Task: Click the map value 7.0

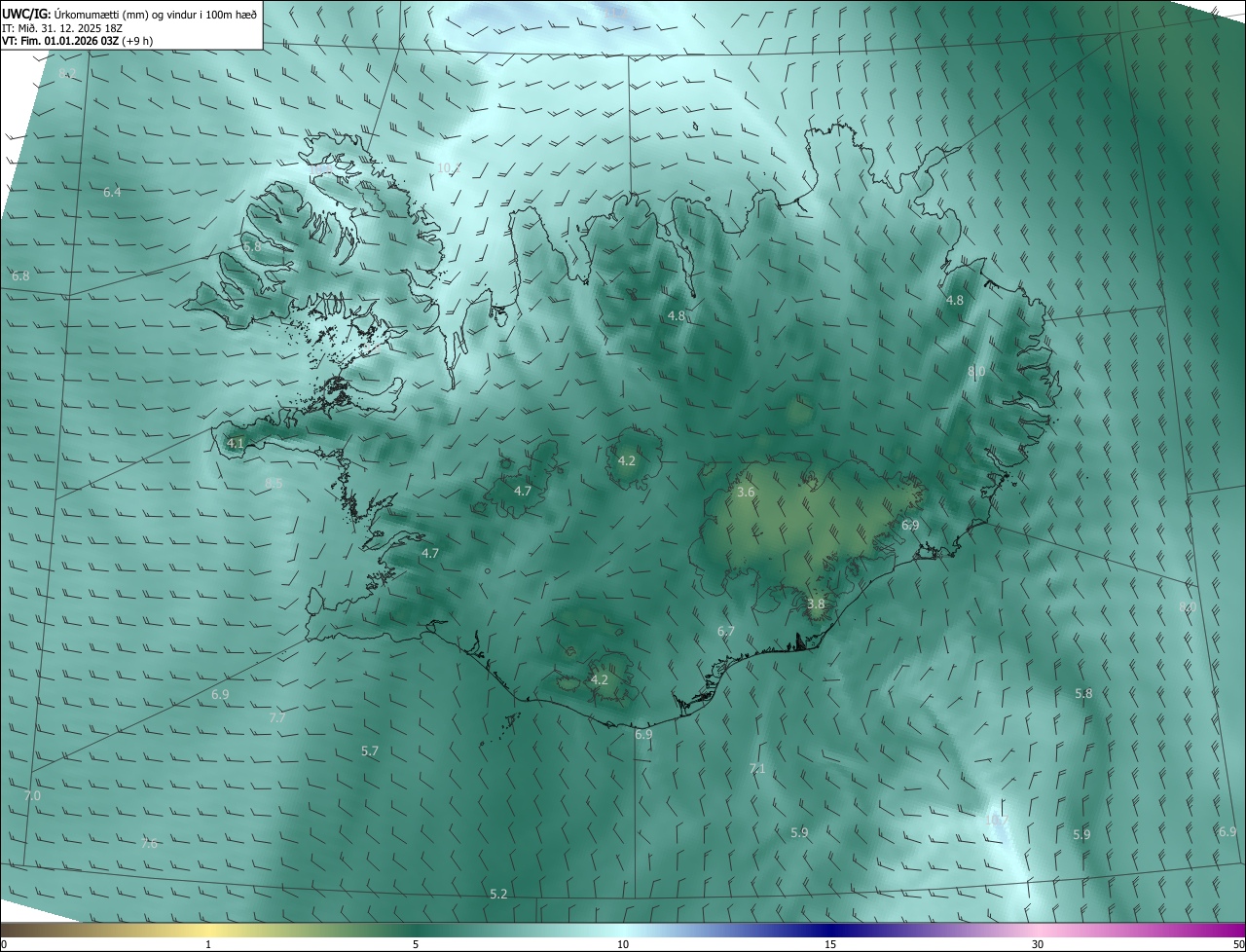Action: tap(32, 796)
